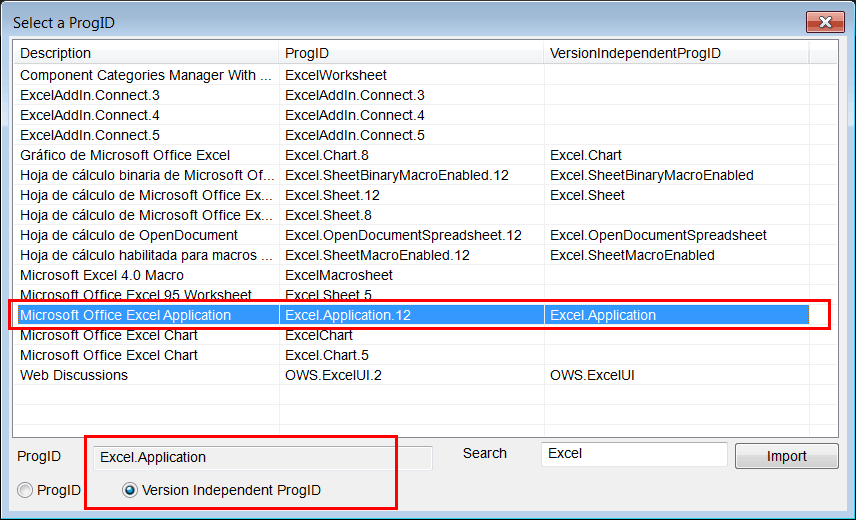Click the Import button
Image resolution: width=856 pixels, height=520 pixels.
(786, 456)
